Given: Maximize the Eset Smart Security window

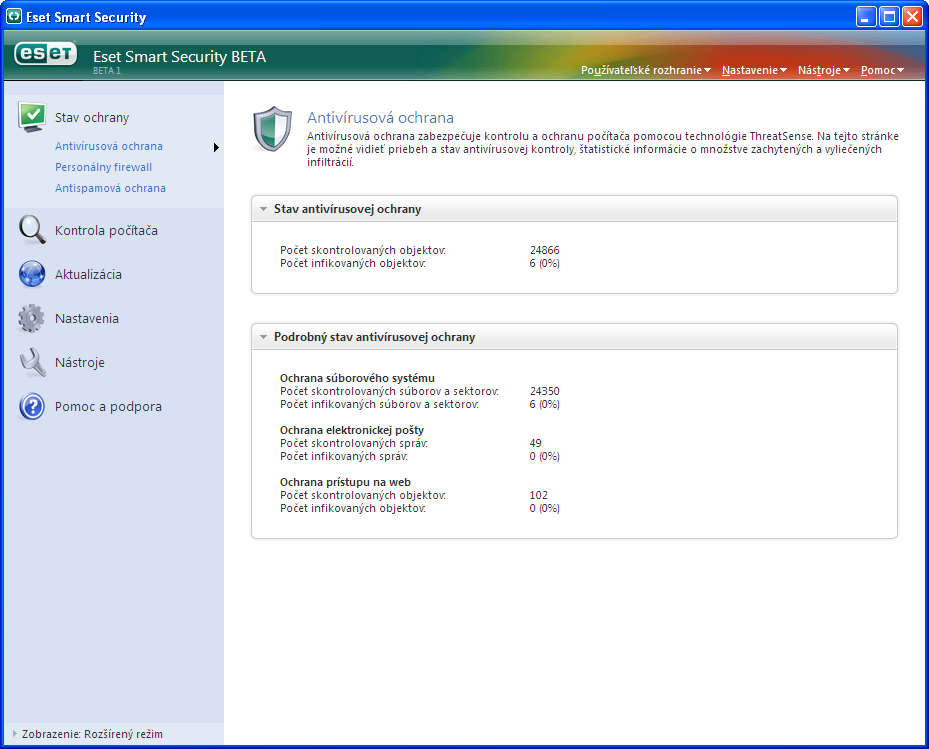Looking at the screenshot, I should [x=889, y=17].
